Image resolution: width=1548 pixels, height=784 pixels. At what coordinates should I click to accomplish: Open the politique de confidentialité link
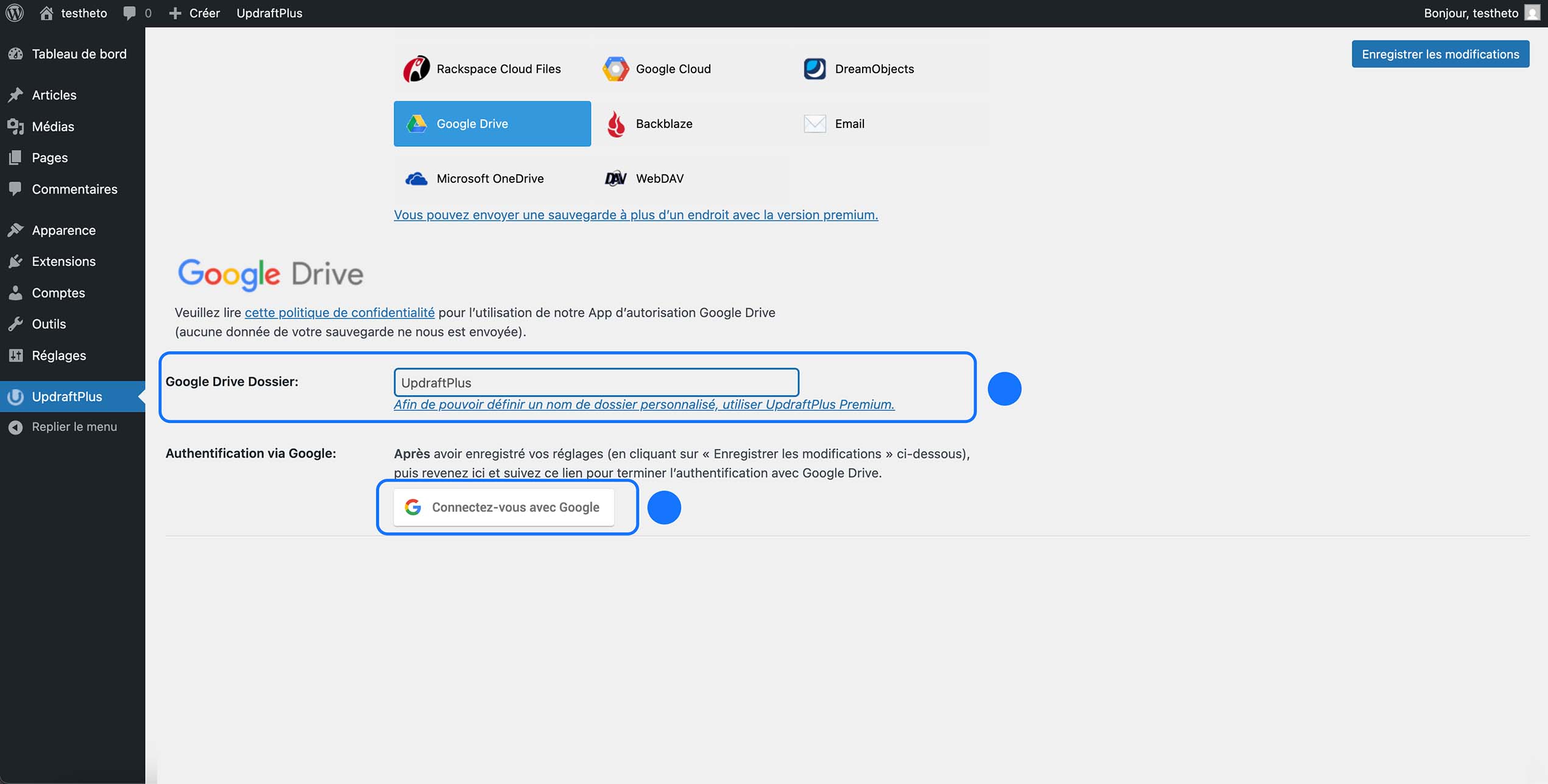pos(339,312)
